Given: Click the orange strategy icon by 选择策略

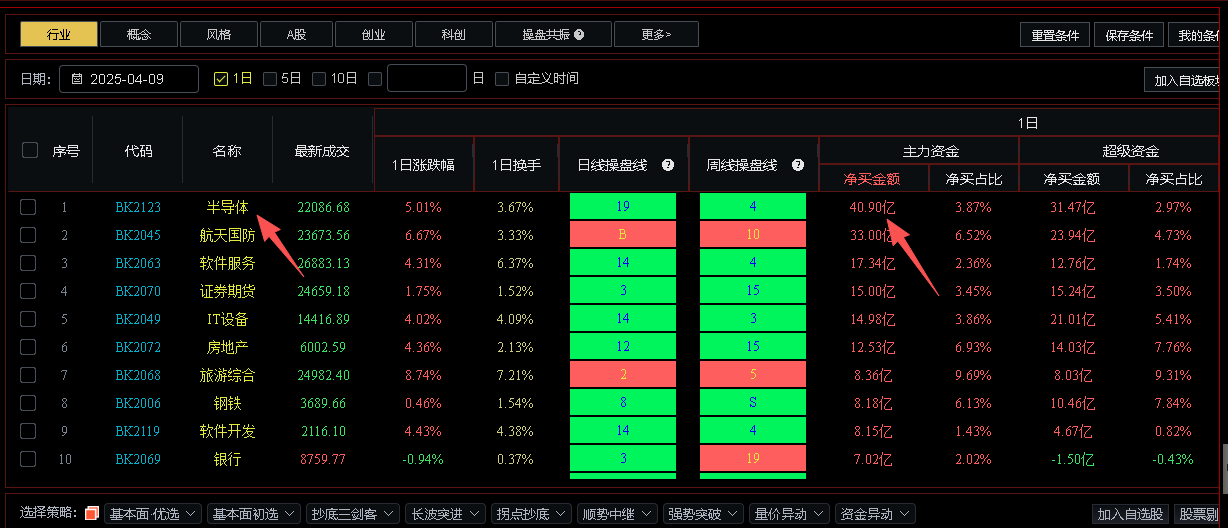Looking at the screenshot, I should [x=92, y=514].
